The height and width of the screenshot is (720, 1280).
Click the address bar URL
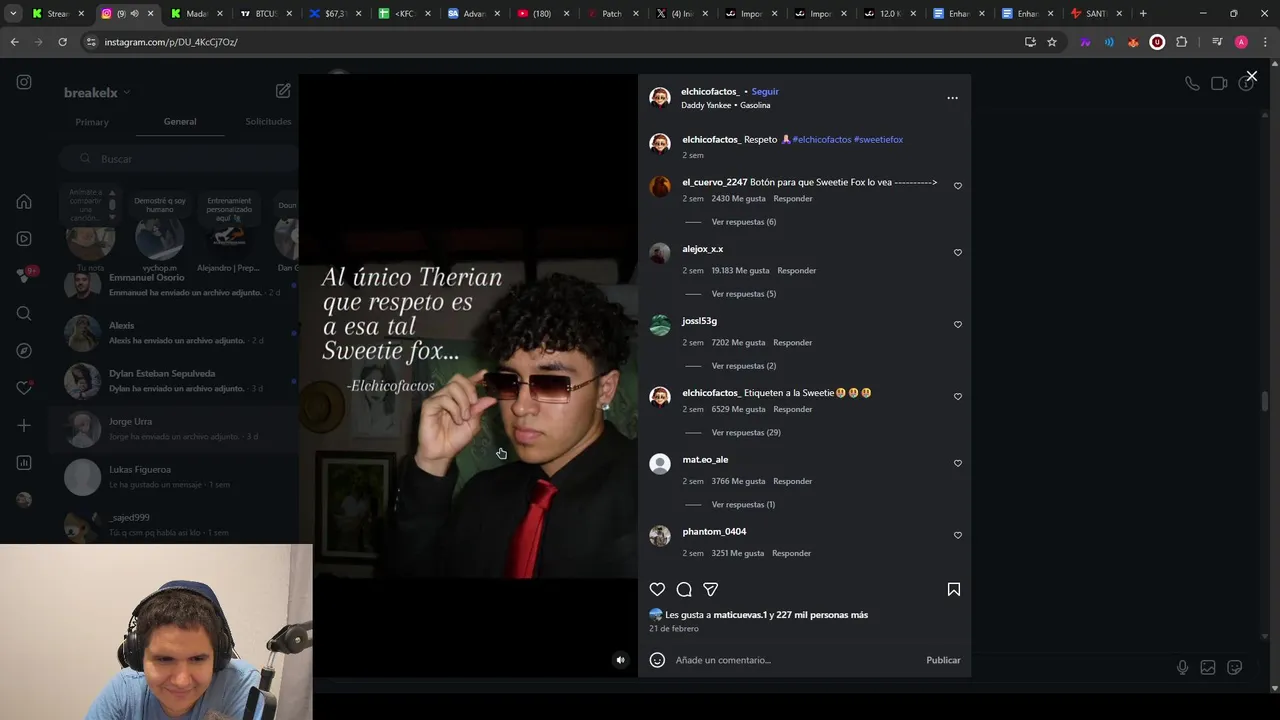171,42
